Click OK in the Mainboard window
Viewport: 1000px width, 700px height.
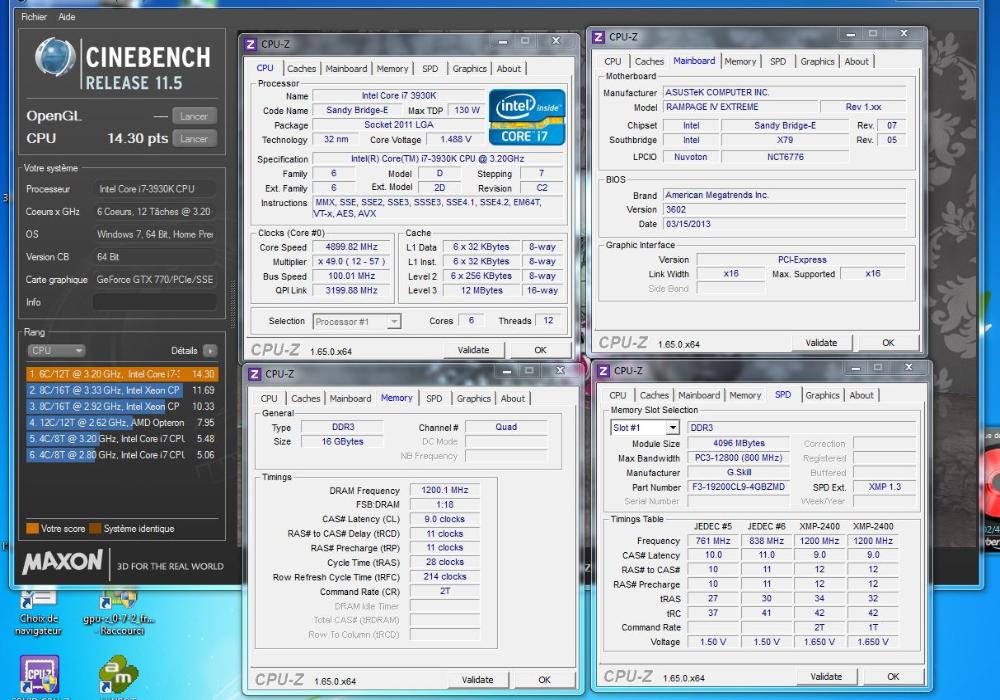point(888,342)
